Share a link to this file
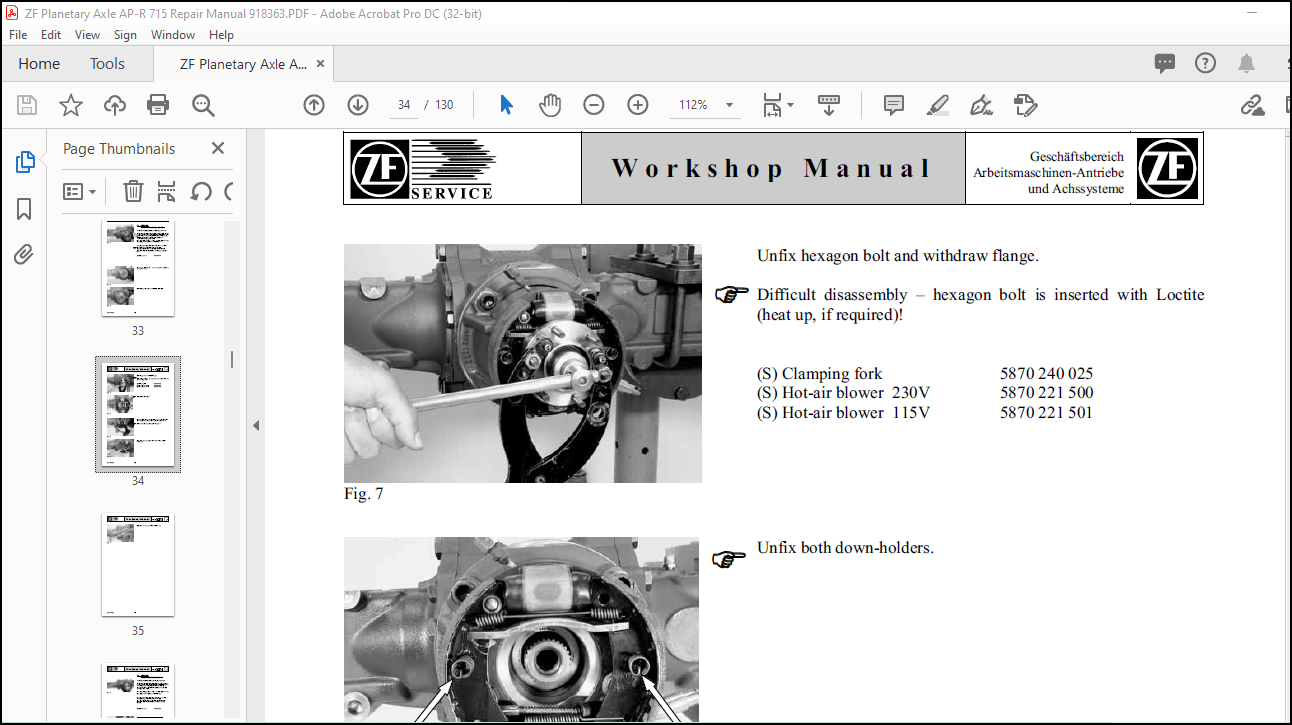1292x725 pixels. point(1252,105)
